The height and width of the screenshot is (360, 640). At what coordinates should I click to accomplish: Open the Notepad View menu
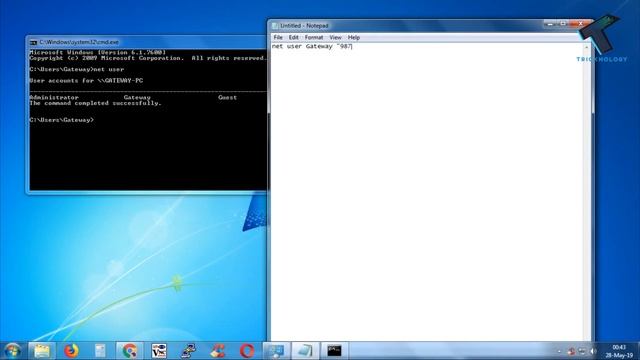335,38
